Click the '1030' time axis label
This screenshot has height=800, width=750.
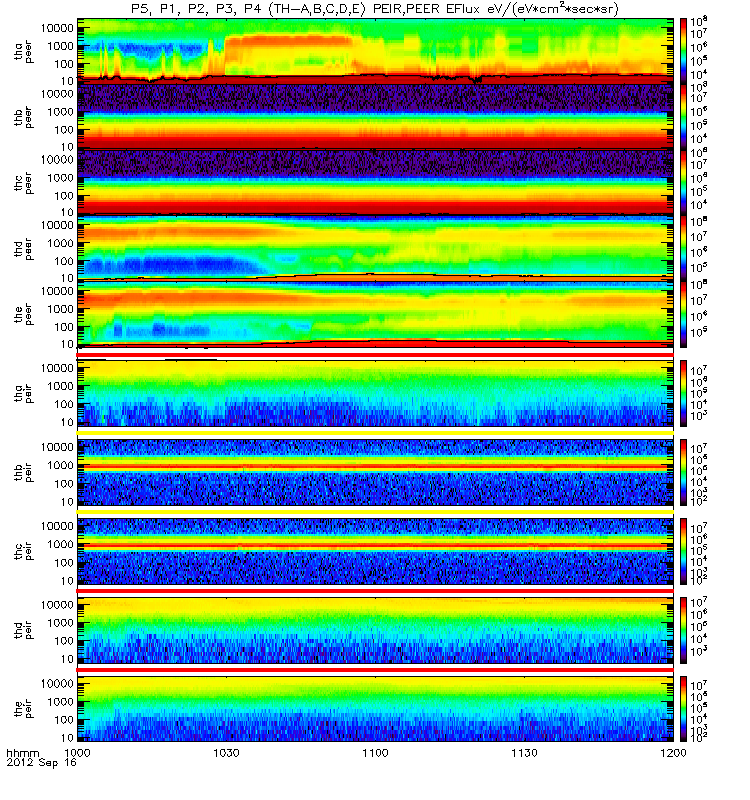click(226, 753)
